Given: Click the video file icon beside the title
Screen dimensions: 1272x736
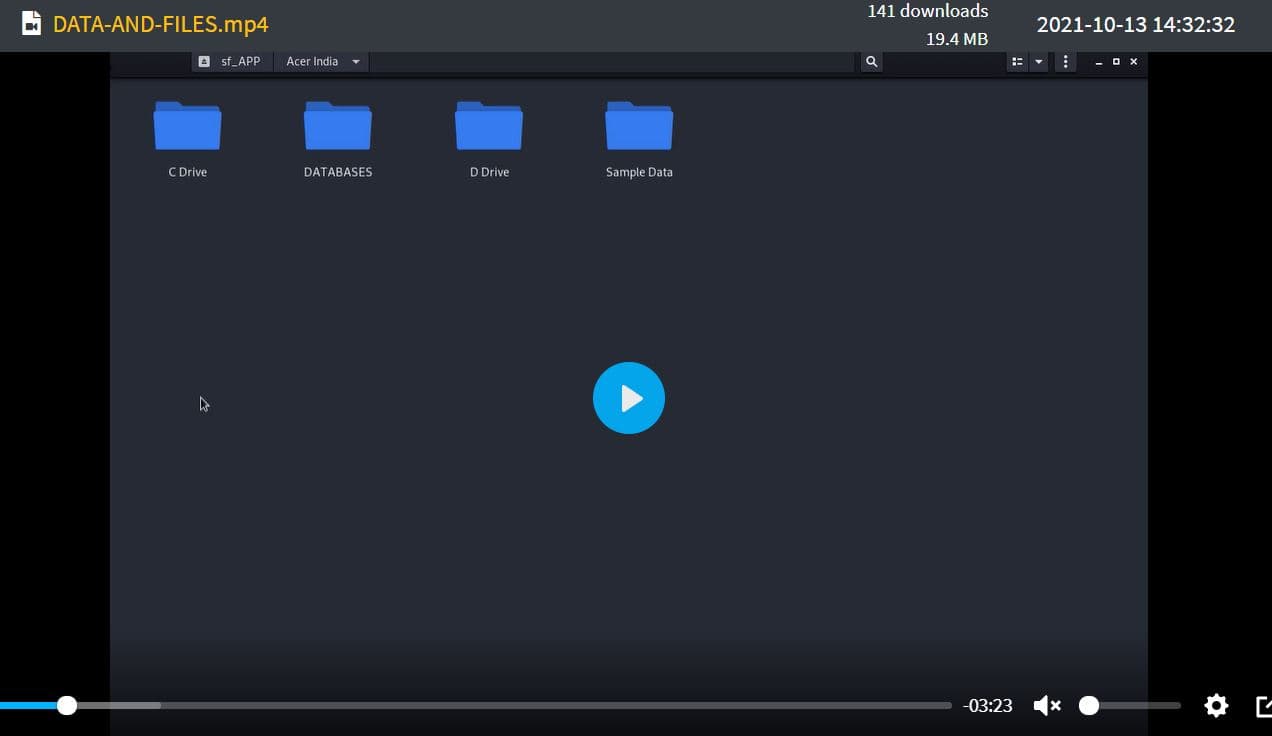Looking at the screenshot, I should [31, 24].
